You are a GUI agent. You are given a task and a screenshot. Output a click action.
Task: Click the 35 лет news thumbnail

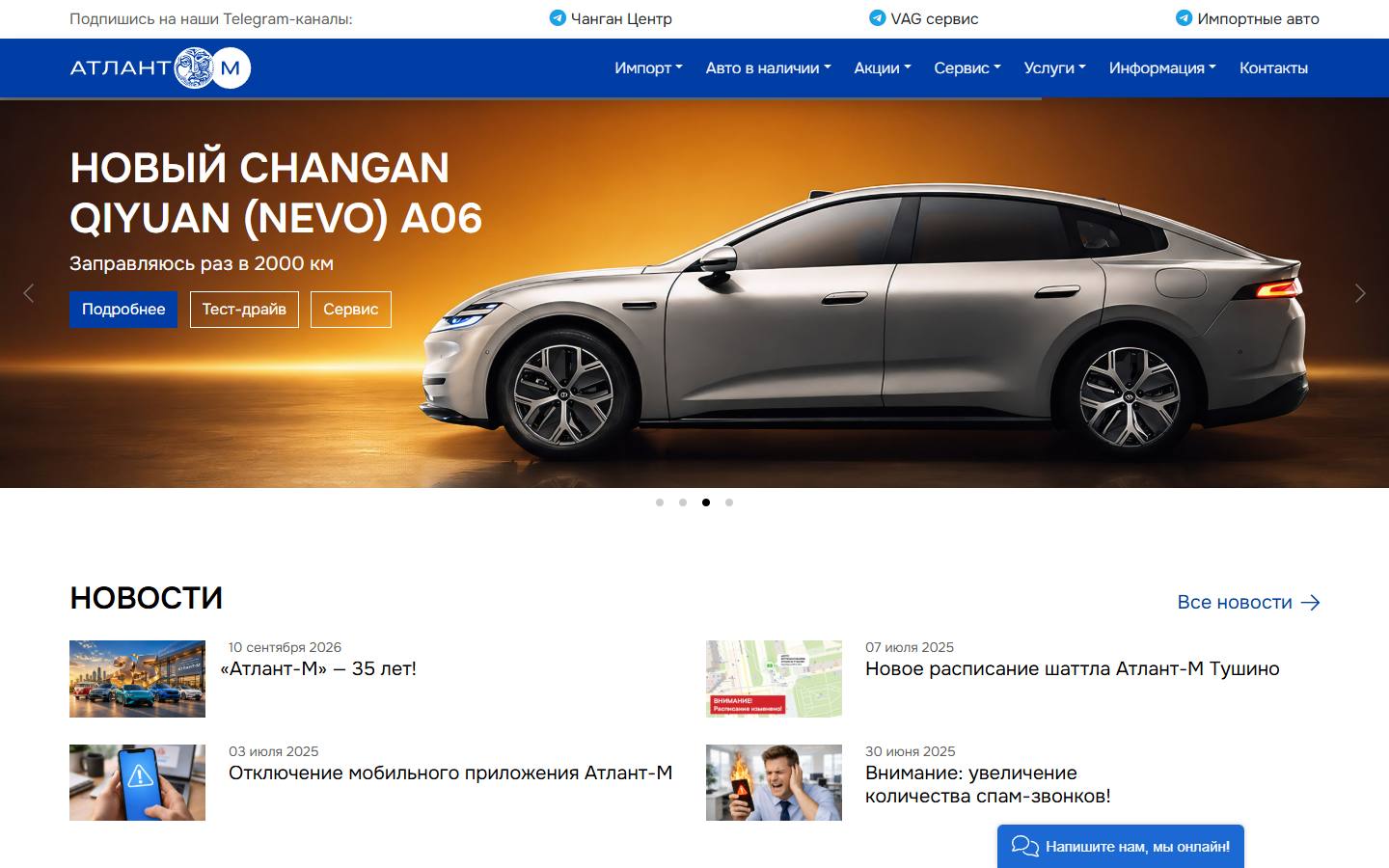pyautogui.click(x=137, y=679)
